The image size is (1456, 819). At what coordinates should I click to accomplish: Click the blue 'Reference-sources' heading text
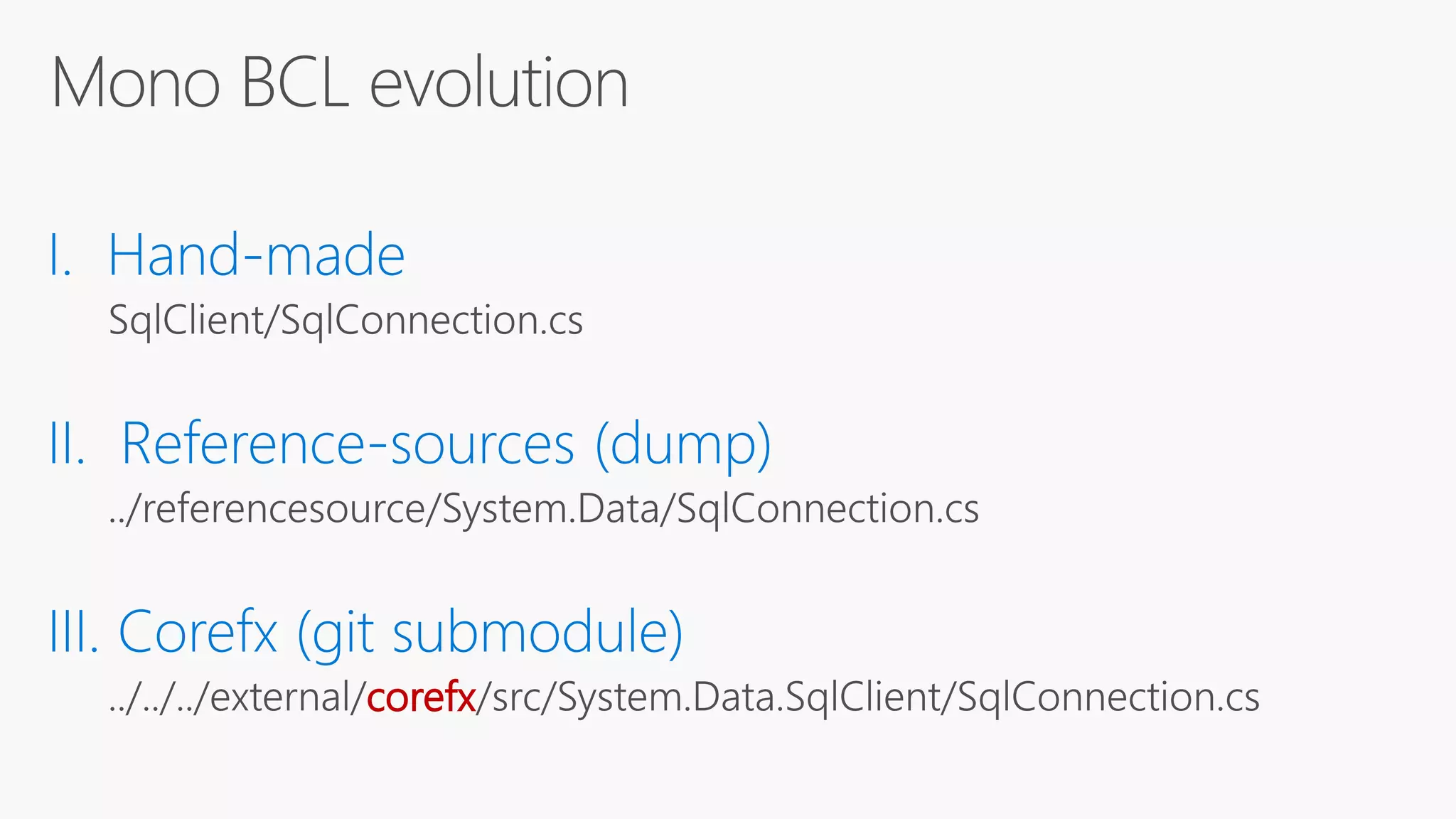[348, 444]
